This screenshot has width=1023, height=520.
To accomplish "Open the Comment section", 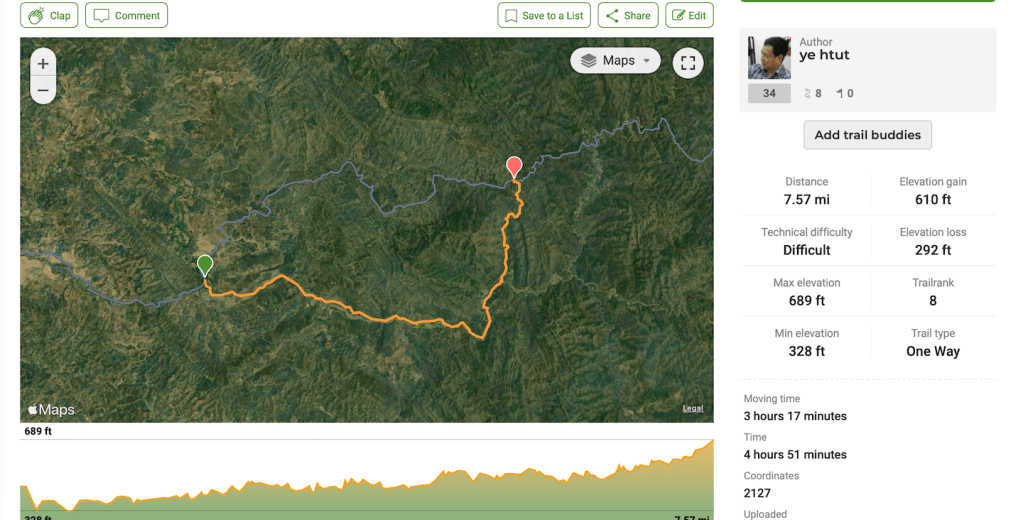I will click(x=126, y=15).
